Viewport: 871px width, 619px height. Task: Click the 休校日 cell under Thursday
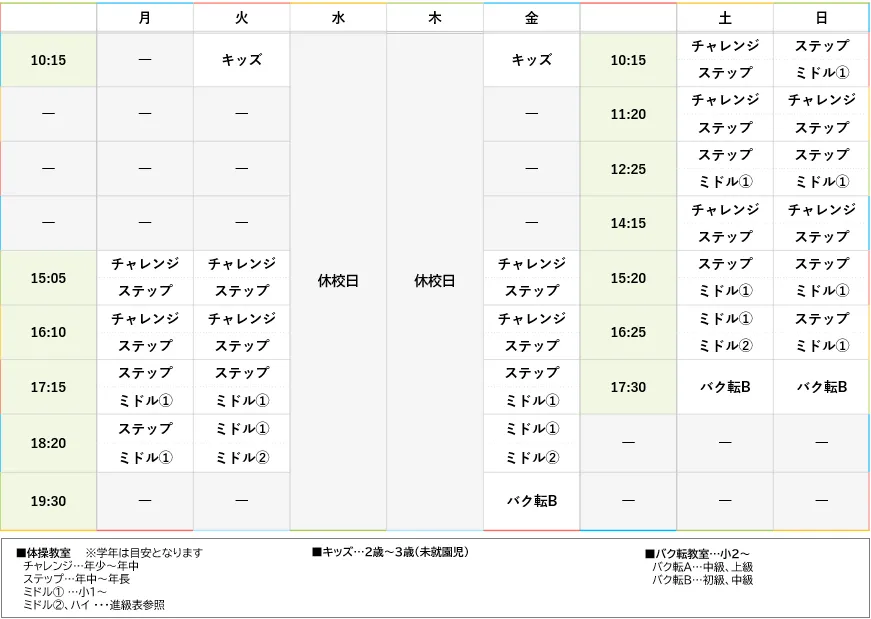tap(434, 280)
